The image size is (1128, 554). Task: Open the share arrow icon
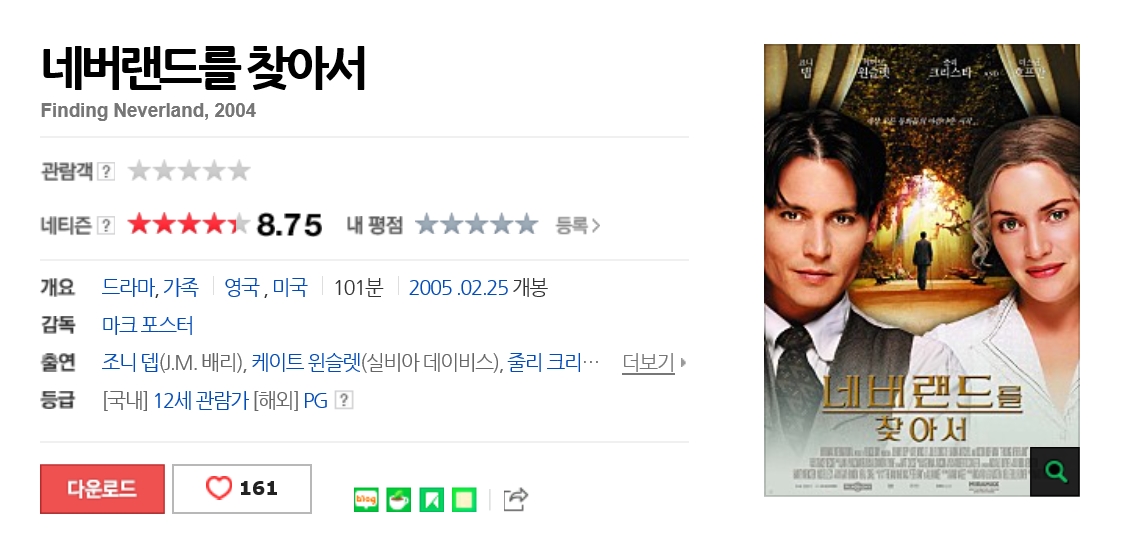[x=516, y=499]
